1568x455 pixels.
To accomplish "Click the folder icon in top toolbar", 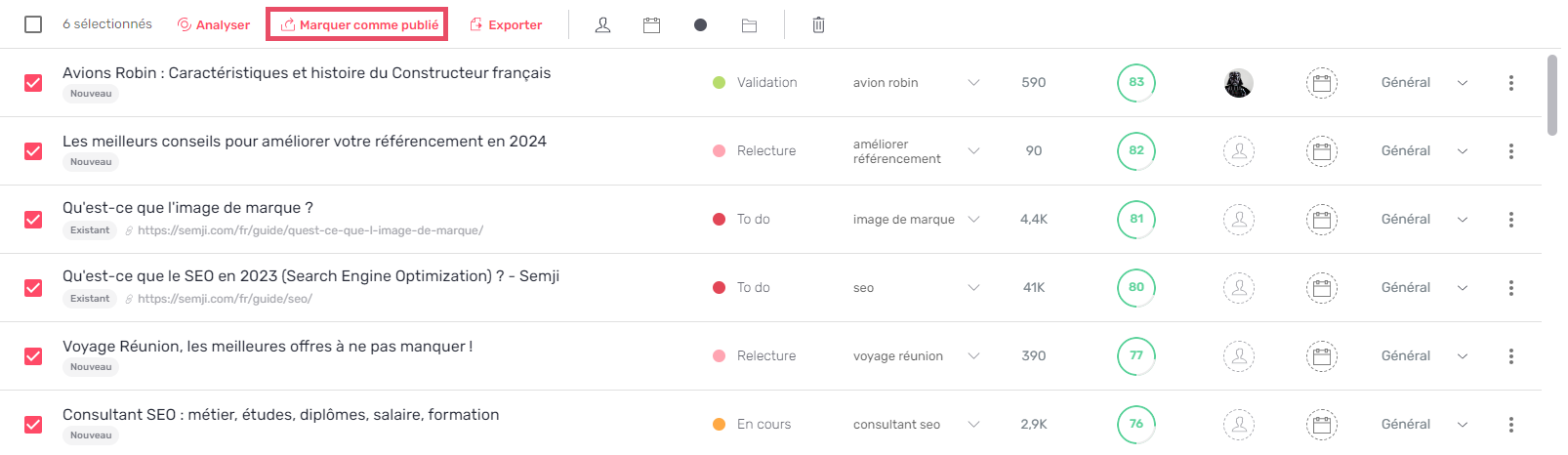I will click(750, 25).
